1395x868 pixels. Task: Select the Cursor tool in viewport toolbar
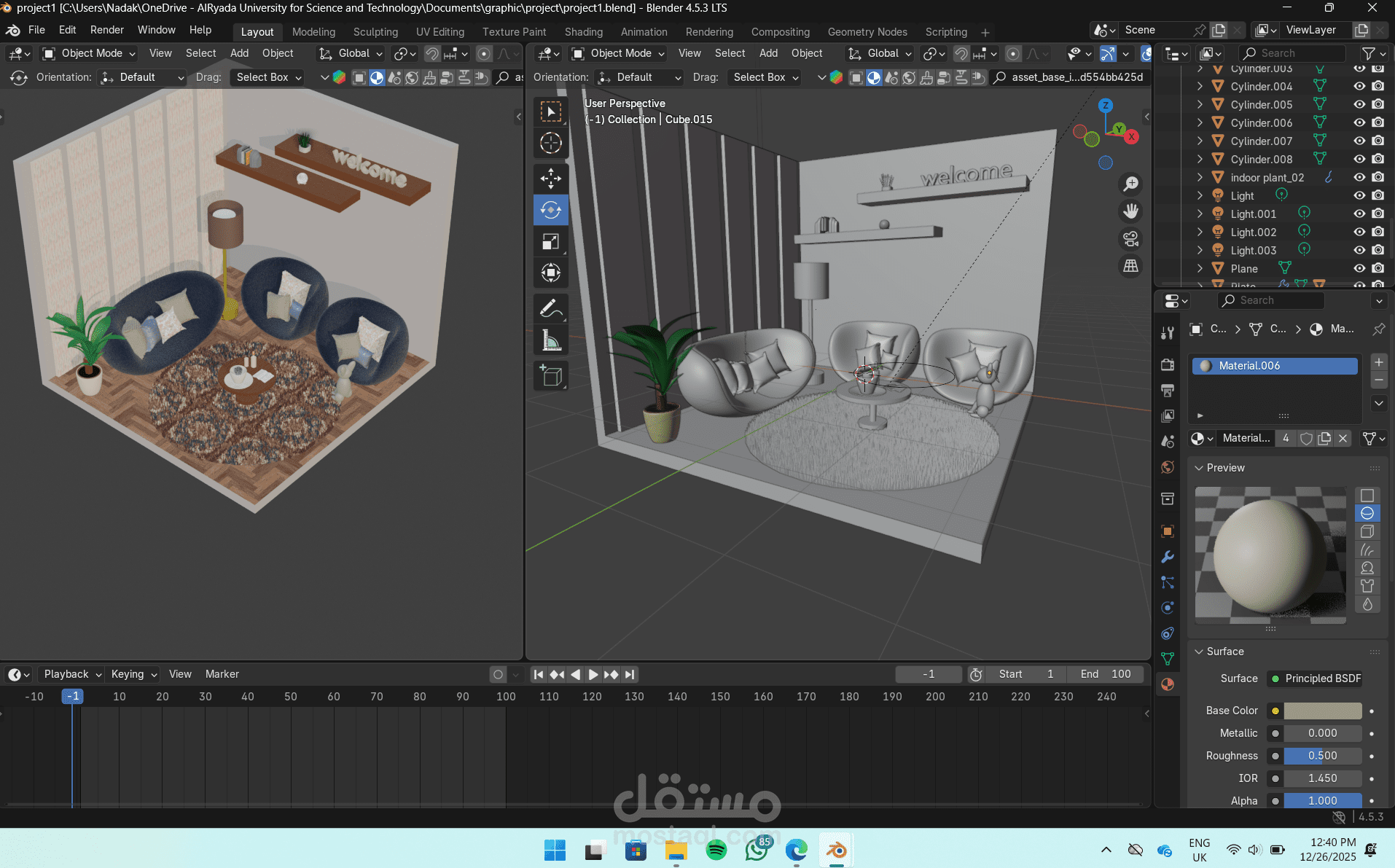(x=551, y=143)
